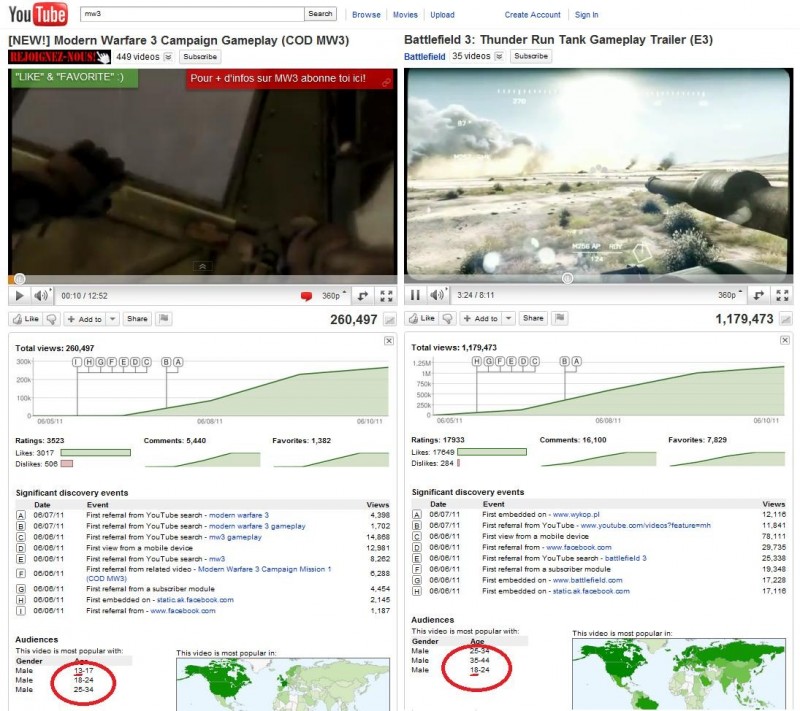Screen dimensions: 800x711
Task: Toggle the red annotations icon in MW3 player
Action: [306, 296]
